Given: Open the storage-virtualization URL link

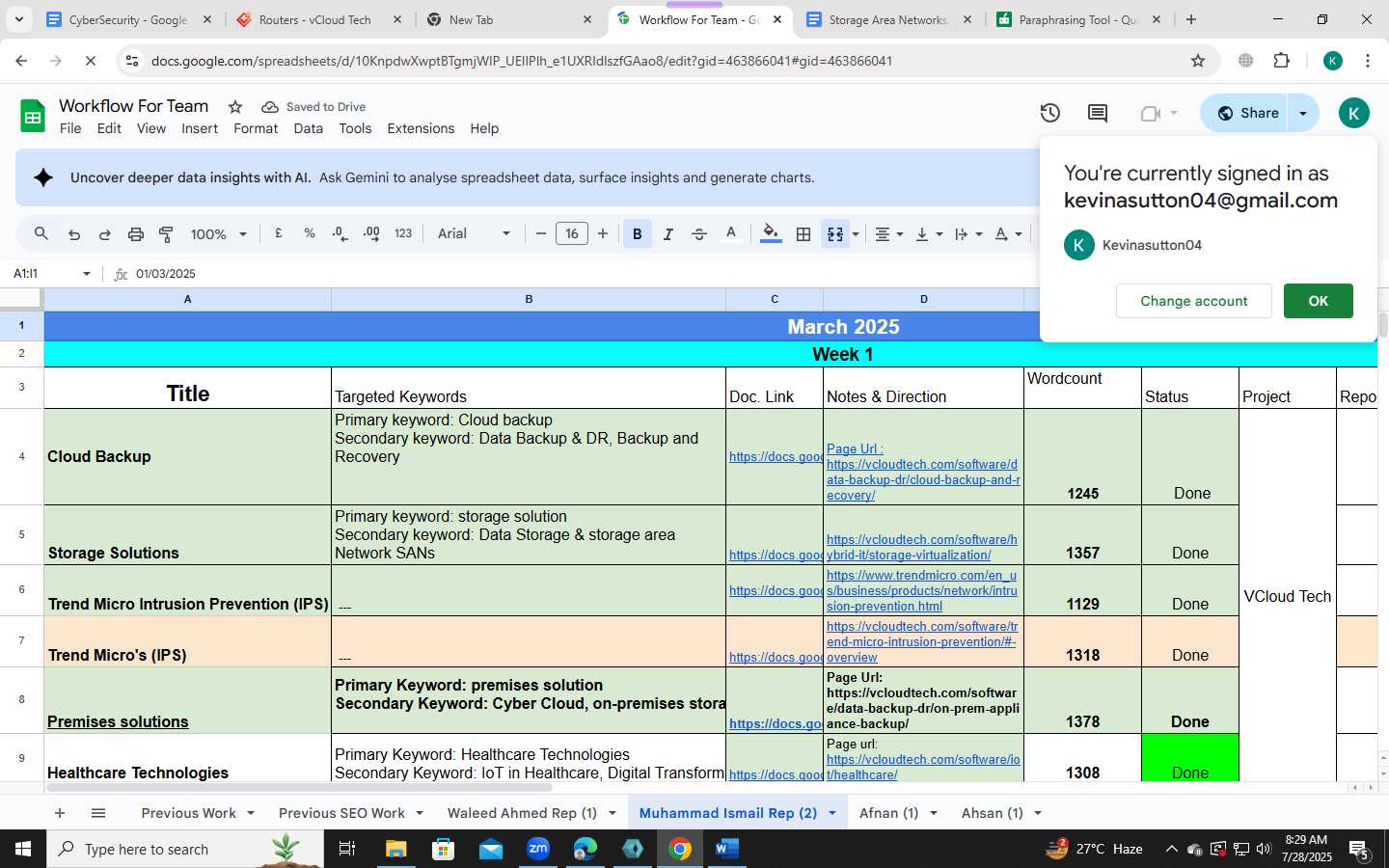Looking at the screenshot, I should click(x=921, y=547).
